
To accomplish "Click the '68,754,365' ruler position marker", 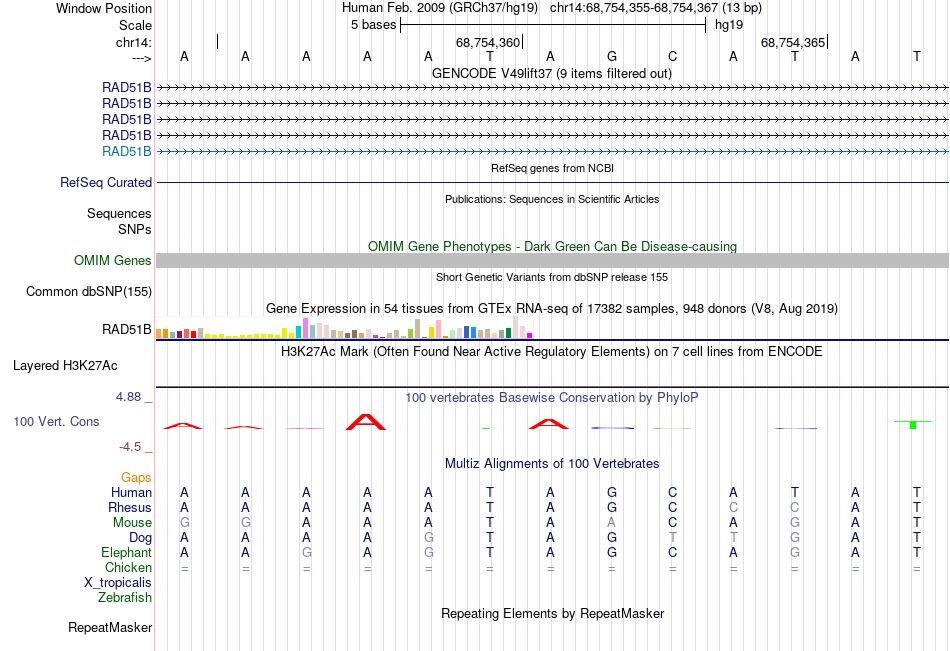I will [x=794, y=42].
